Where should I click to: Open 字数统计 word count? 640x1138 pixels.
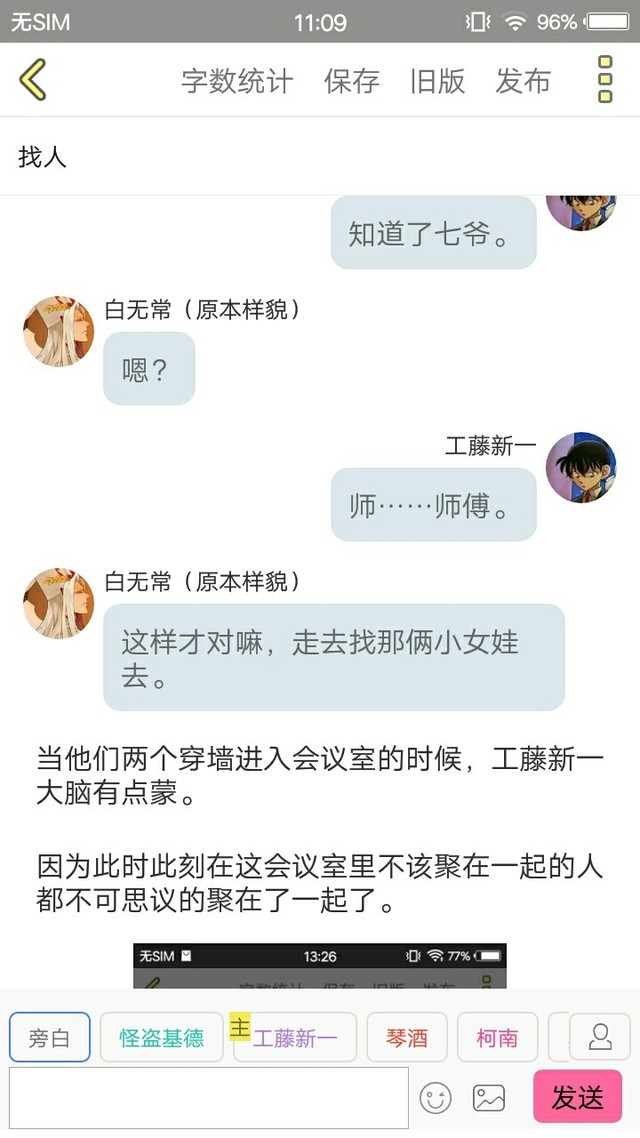(x=237, y=80)
